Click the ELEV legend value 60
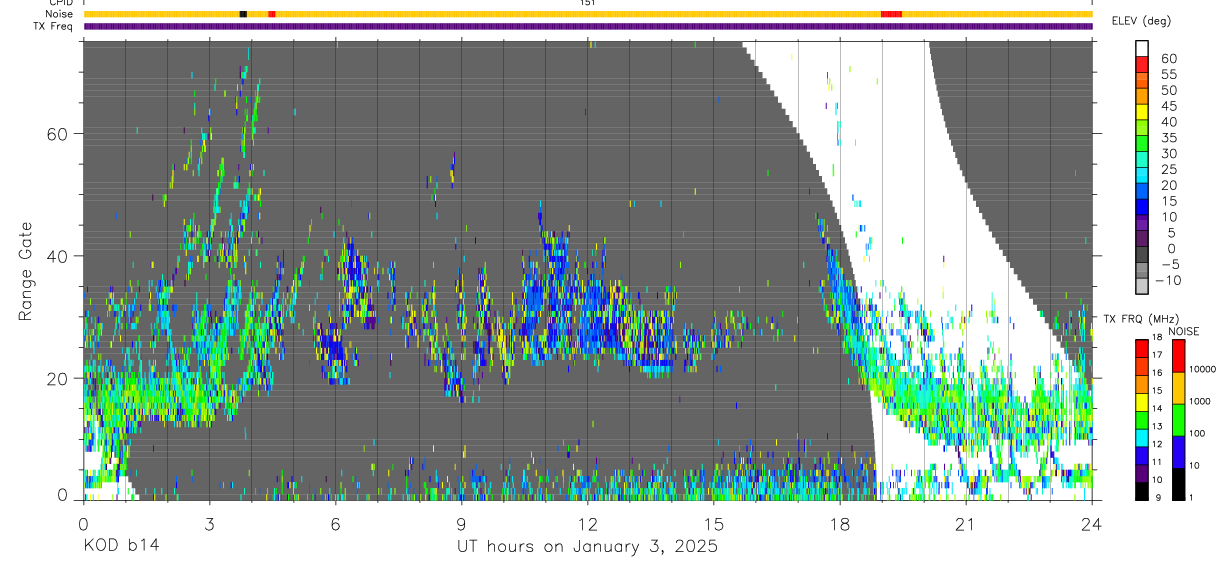The width and height of the screenshot is (1228, 567). (1168, 58)
